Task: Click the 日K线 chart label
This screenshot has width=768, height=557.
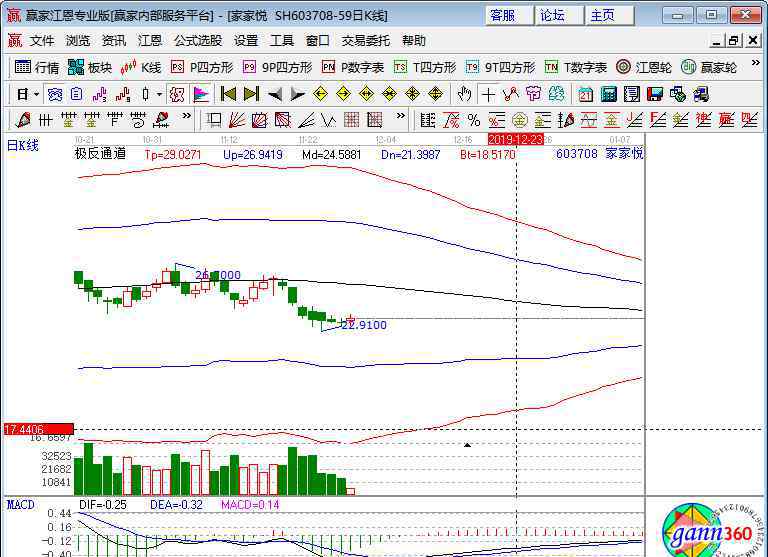Action: pos(23,145)
